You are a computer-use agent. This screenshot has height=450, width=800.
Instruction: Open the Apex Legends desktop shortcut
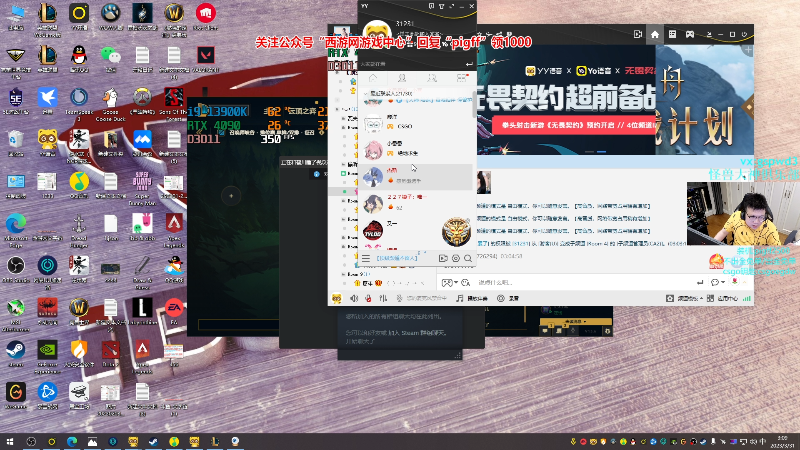(173, 228)
